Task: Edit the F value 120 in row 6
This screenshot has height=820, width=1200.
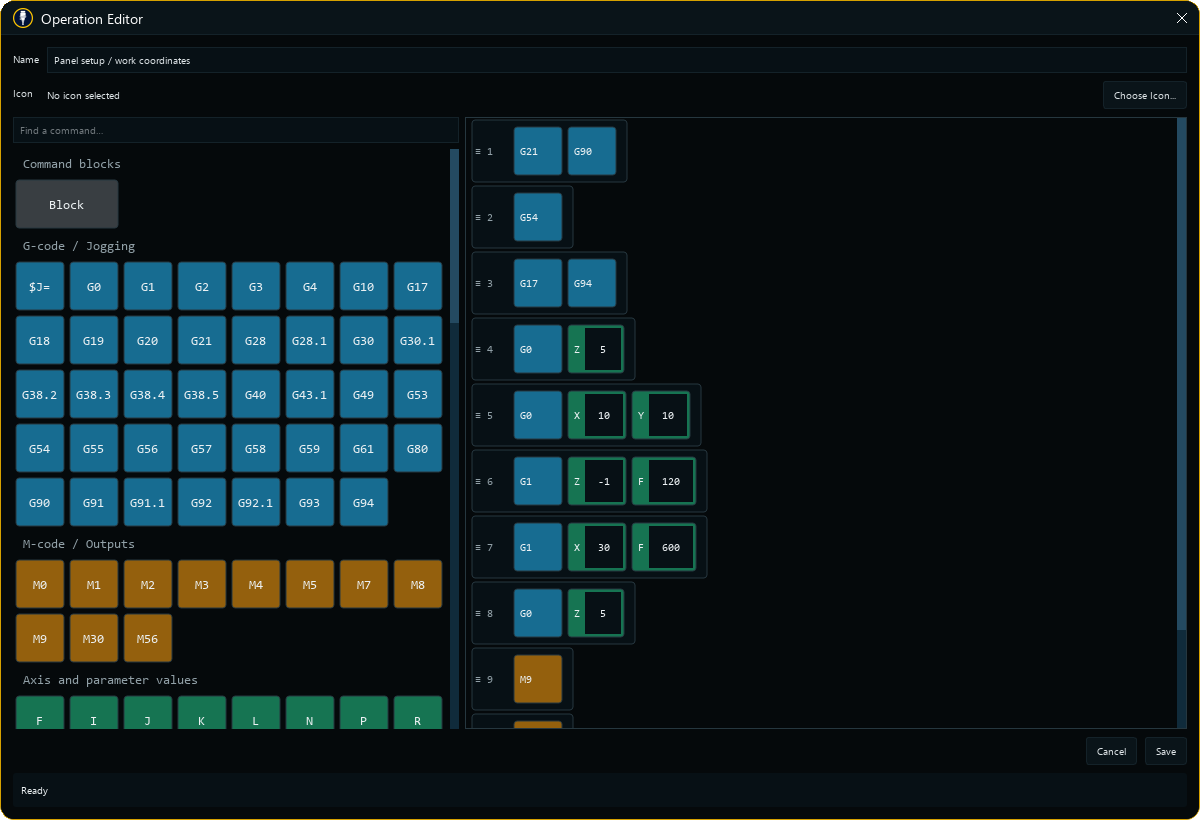Action: [671, 482]
